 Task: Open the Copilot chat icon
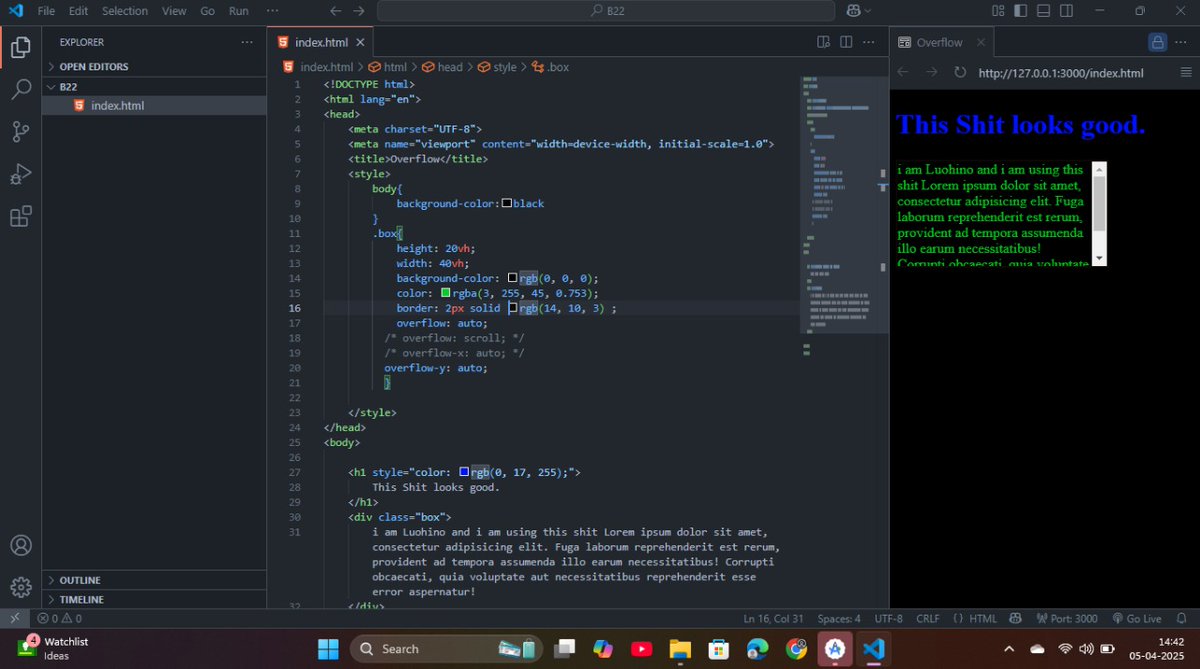tap(853, 11)
